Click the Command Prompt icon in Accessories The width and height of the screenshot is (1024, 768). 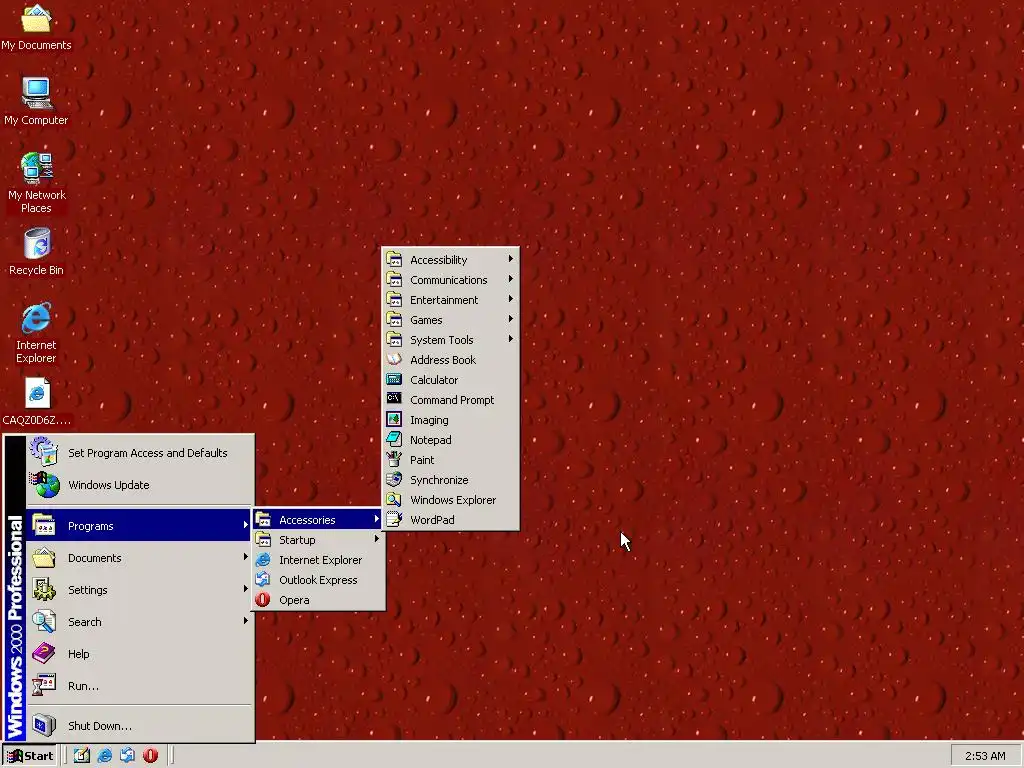(x=394, y=399)
